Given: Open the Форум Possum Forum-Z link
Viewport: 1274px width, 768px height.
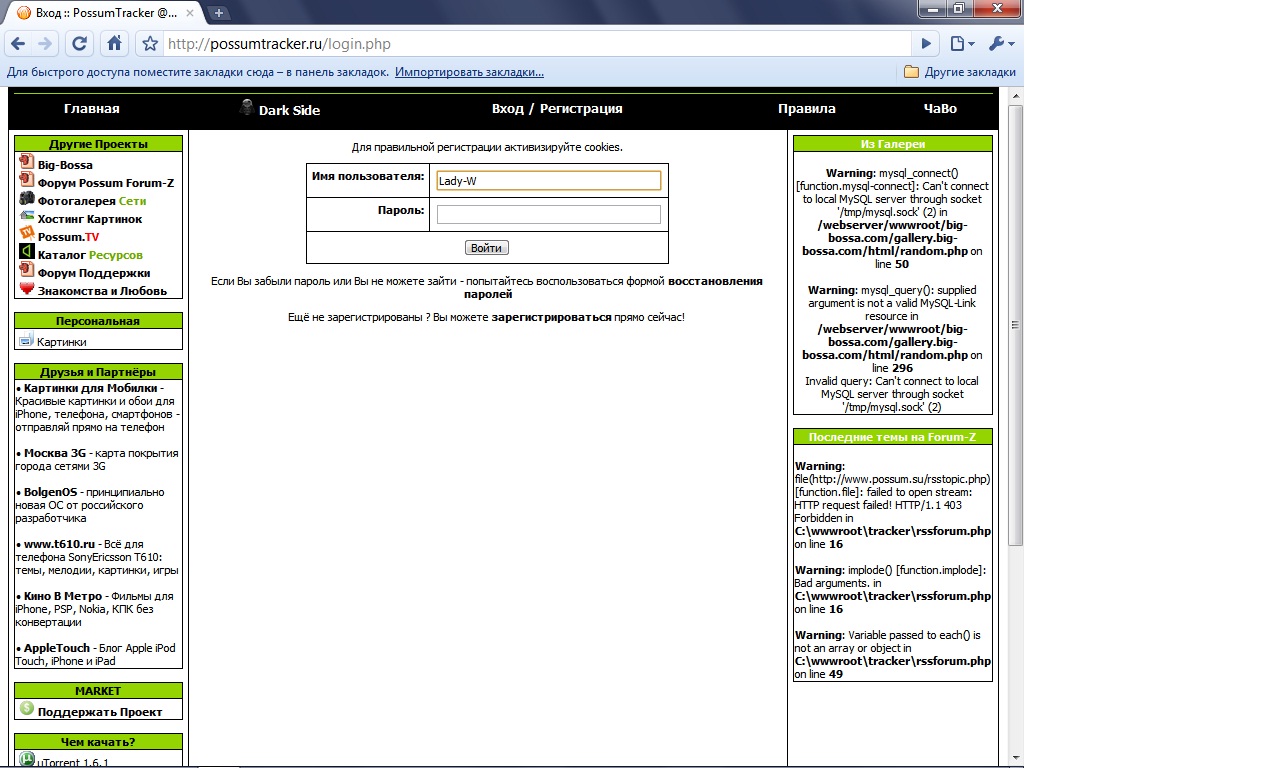Looking at the screenshot, I should coord(106,183).
